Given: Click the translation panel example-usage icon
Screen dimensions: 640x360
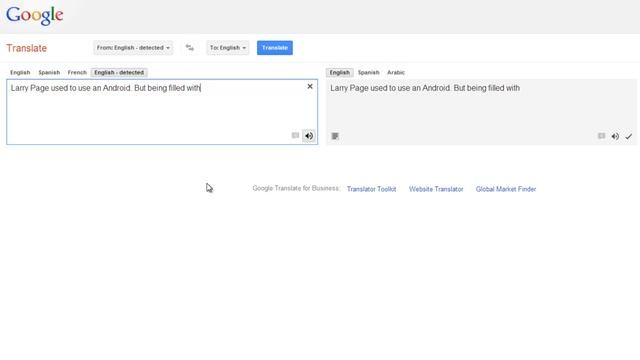Looking at the screenshot, I should point(601,136).
